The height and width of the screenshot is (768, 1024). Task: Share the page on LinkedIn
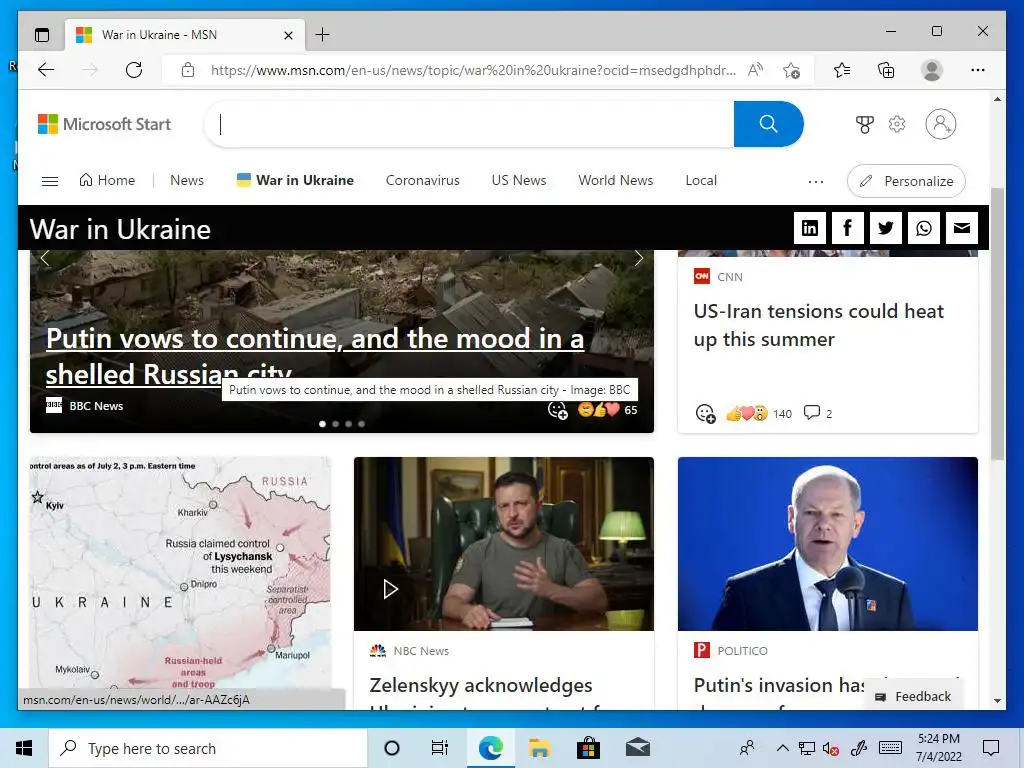click(810, 228)
